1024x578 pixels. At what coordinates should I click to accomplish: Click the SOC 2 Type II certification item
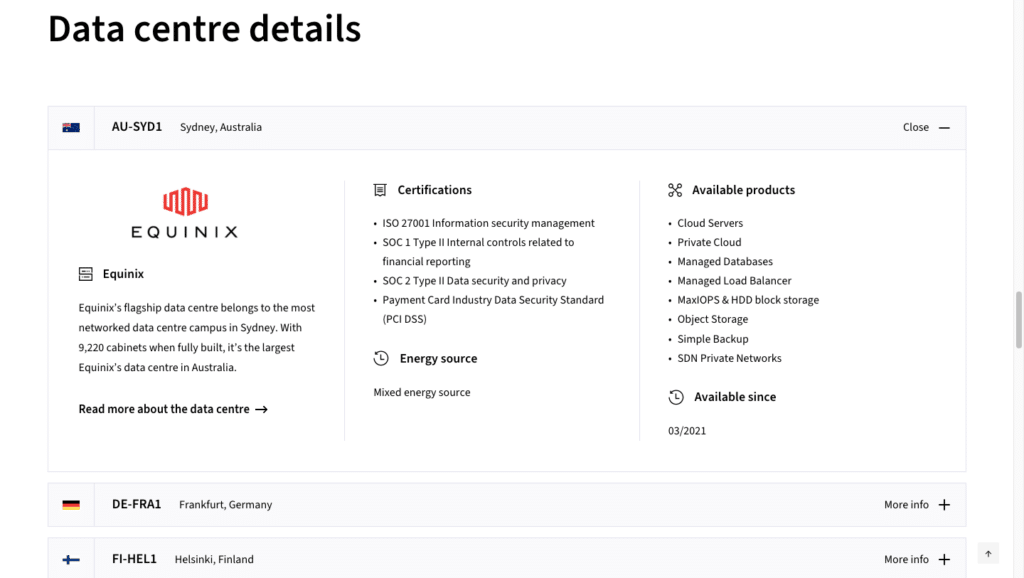[x=474, y=281]
